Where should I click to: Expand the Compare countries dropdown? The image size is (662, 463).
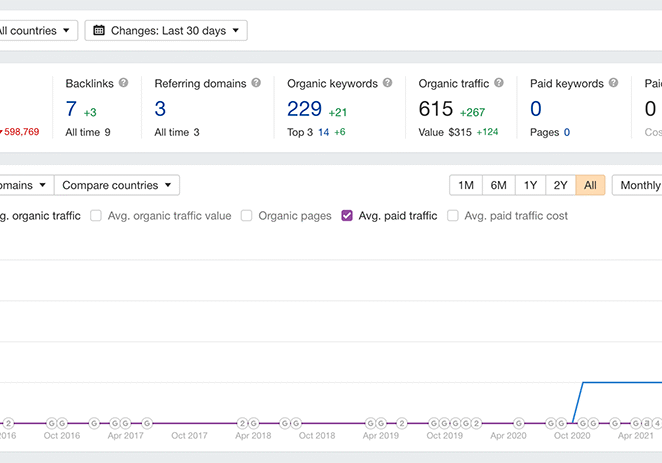pos(116,185)
